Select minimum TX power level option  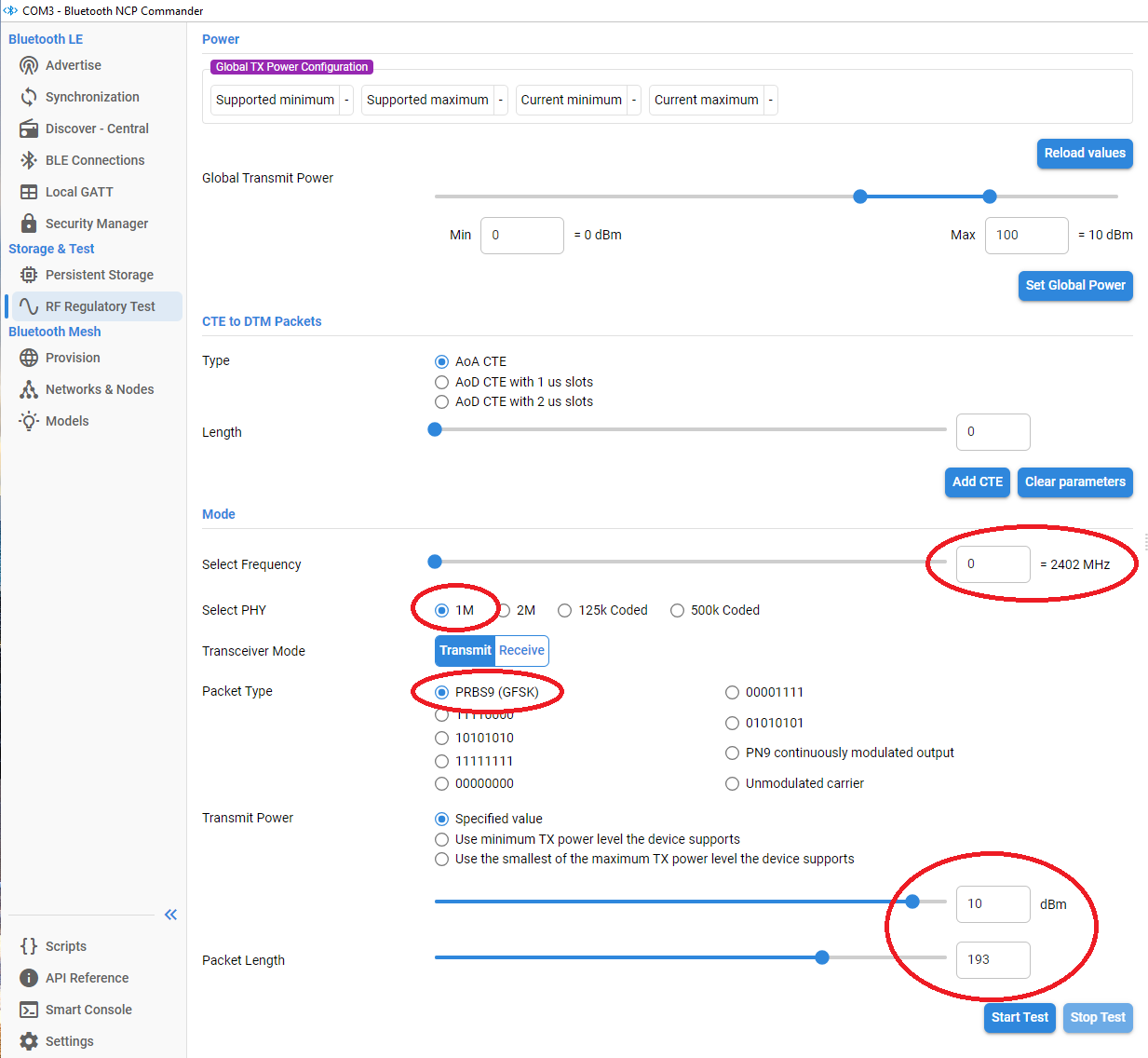tap(441, 839)
